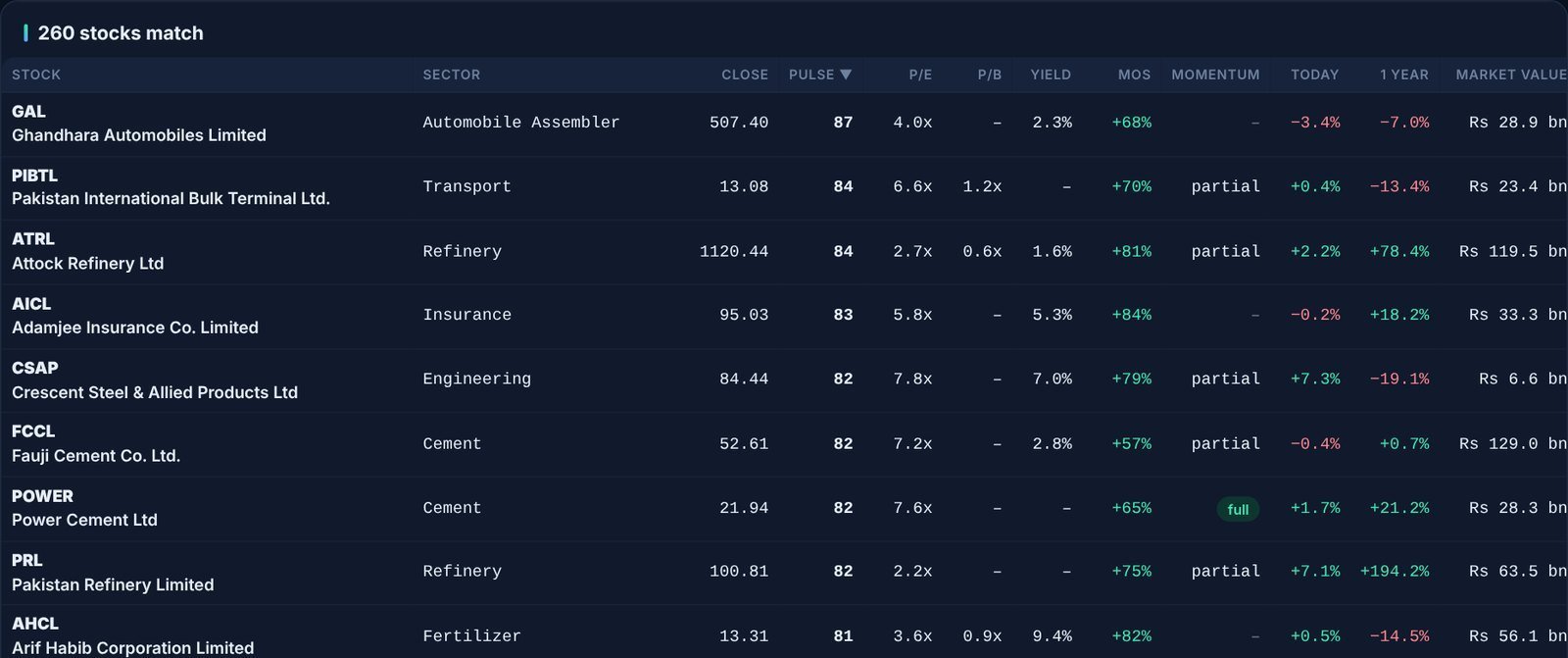Sort by SECTOR column header
1568x658 pixels.
point(452,75)
